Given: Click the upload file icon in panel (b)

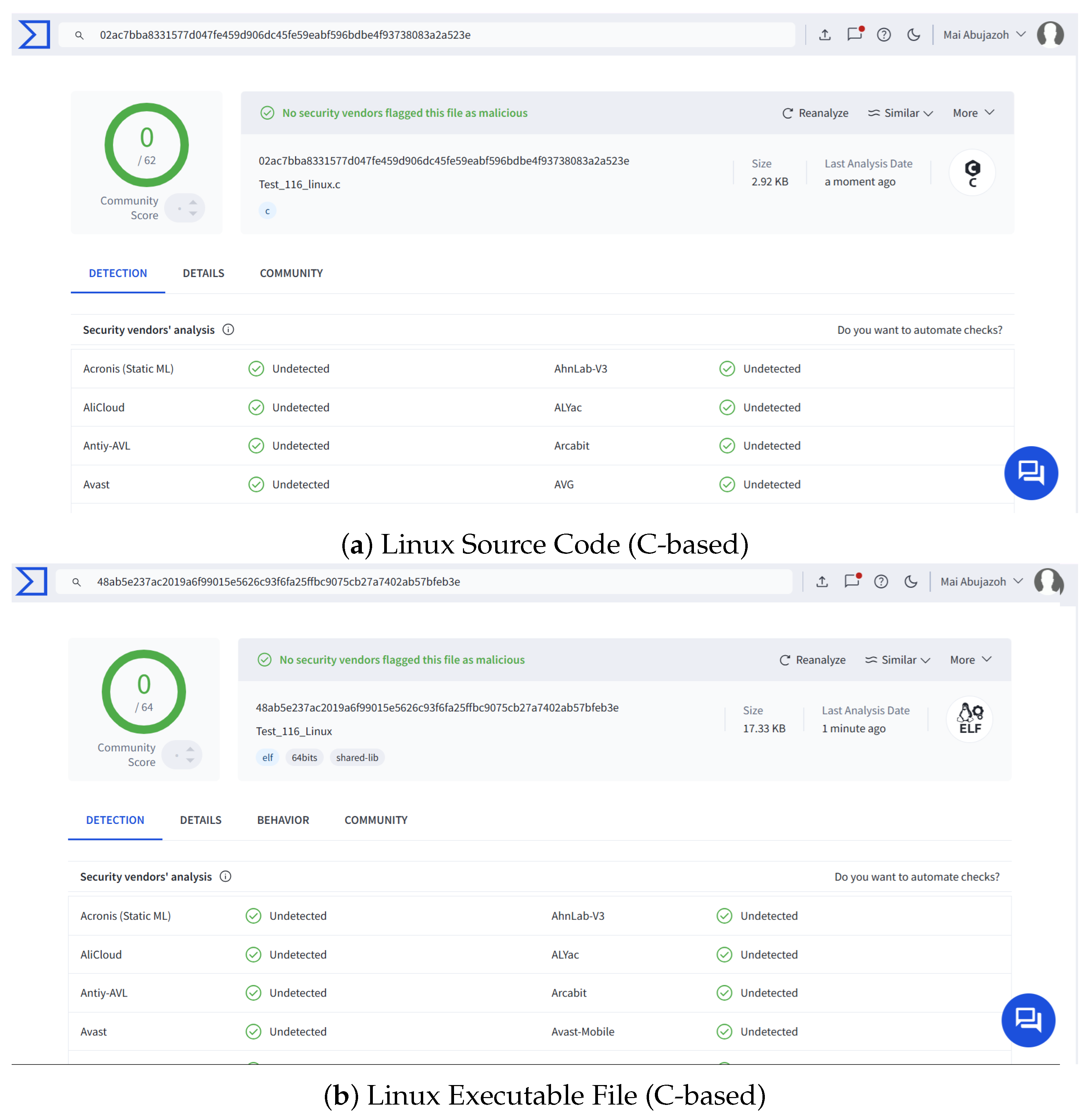Looking at the screenshot, I should [822, 582].
